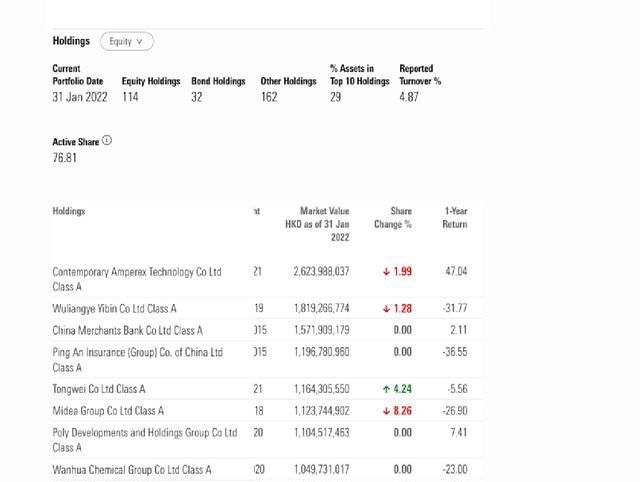Image resolution: width=640 pixels, height=482 pixels.
Task: Click the green share change value 4.24
Action: tap(397, 389)
